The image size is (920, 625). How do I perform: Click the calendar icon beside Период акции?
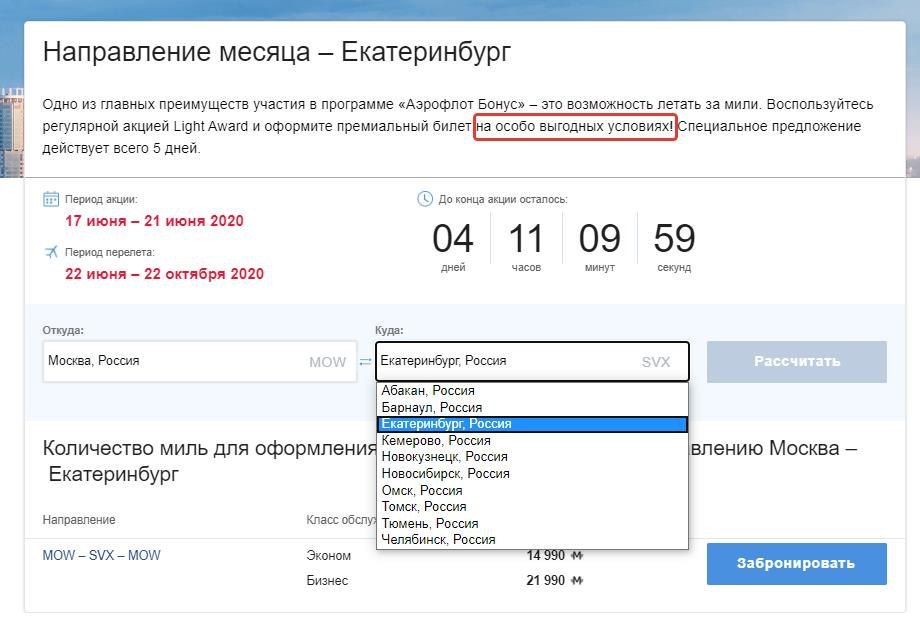(x=51, y=199)
